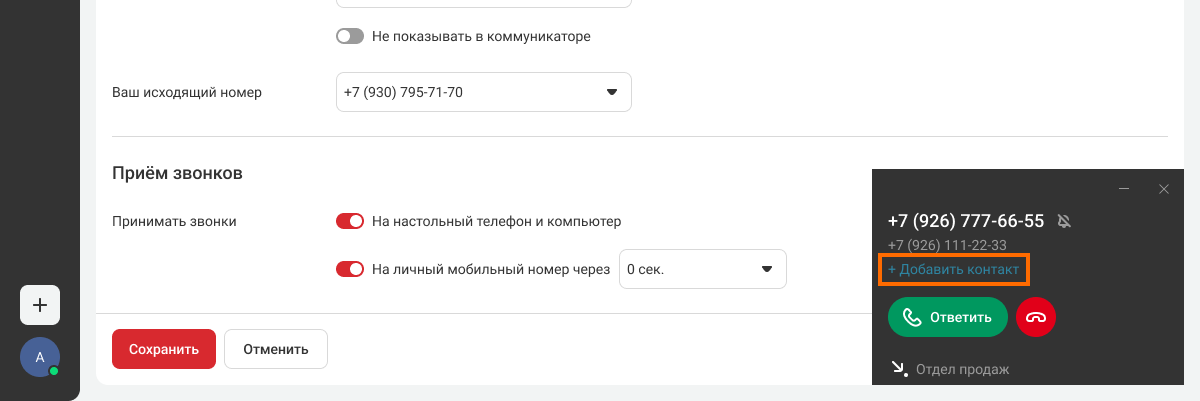Click the arrow icon beside "Отдел продаж"
The height and width of the screenshot is (401, 1200).
[899, 369]
